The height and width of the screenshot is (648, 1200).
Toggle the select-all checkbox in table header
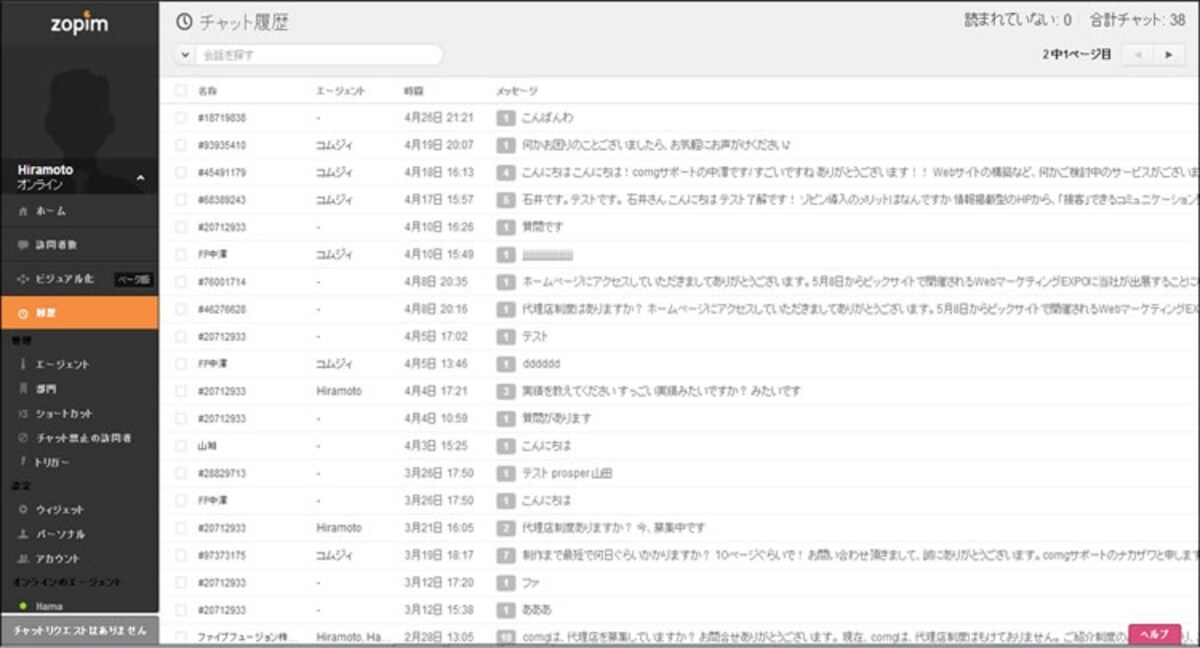point(181,91)
